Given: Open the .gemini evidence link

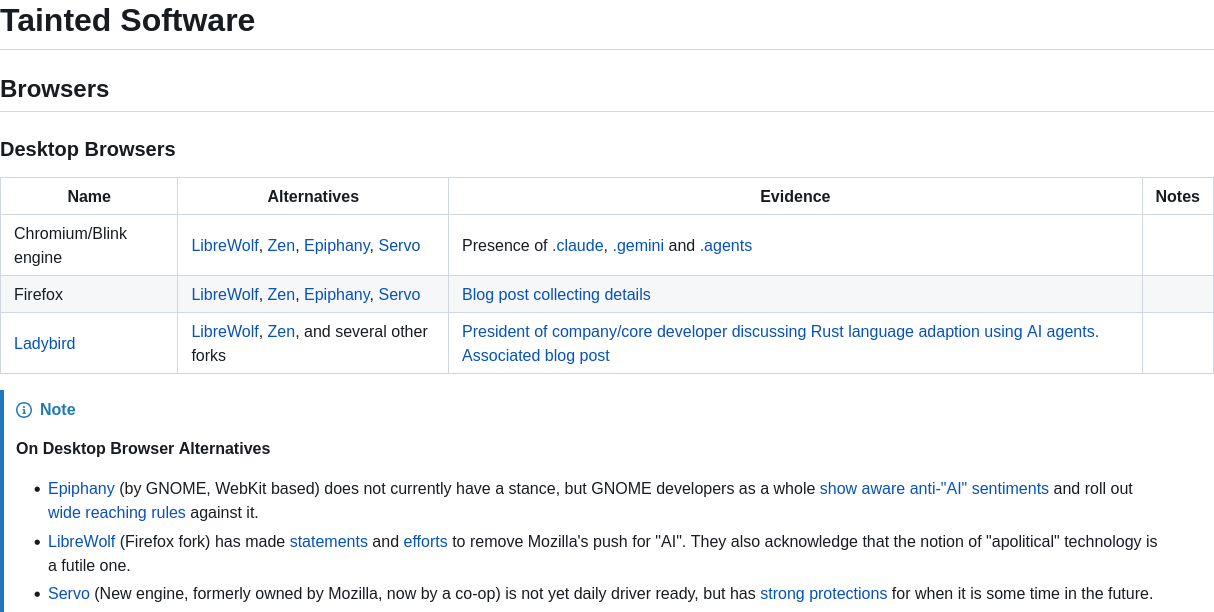Looking at the screenshot, I should [x=638, y=245].
